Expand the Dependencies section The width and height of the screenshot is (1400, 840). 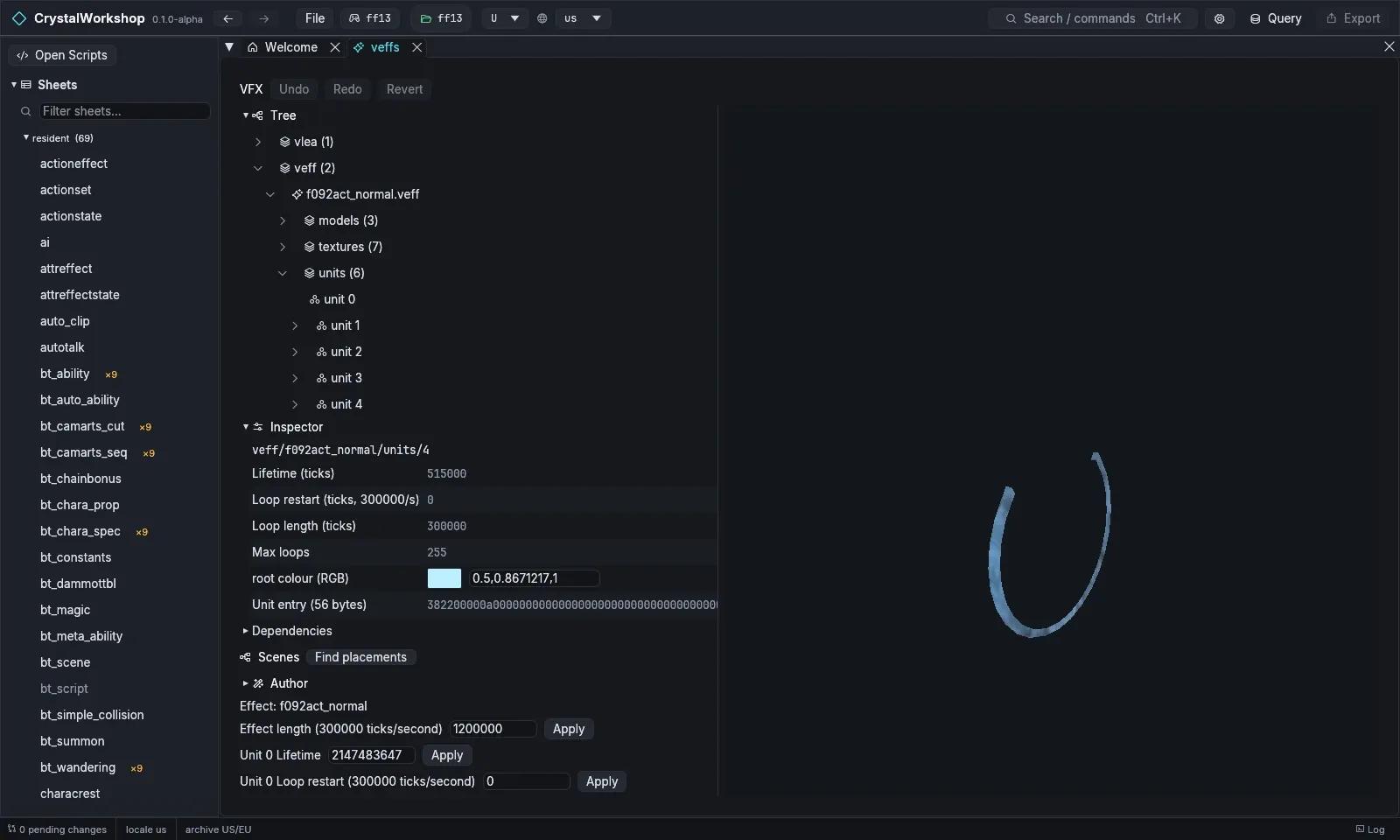tap(246, 631)
